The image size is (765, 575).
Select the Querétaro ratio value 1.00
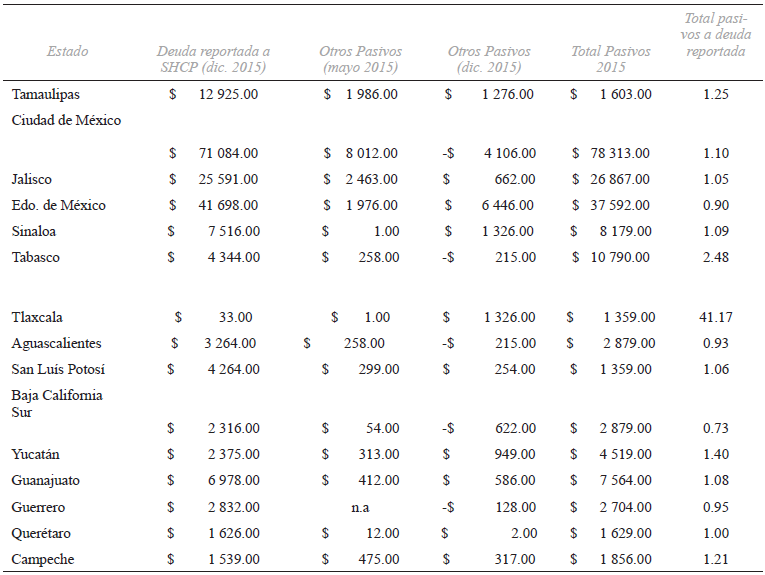click(x=715, y=533)
